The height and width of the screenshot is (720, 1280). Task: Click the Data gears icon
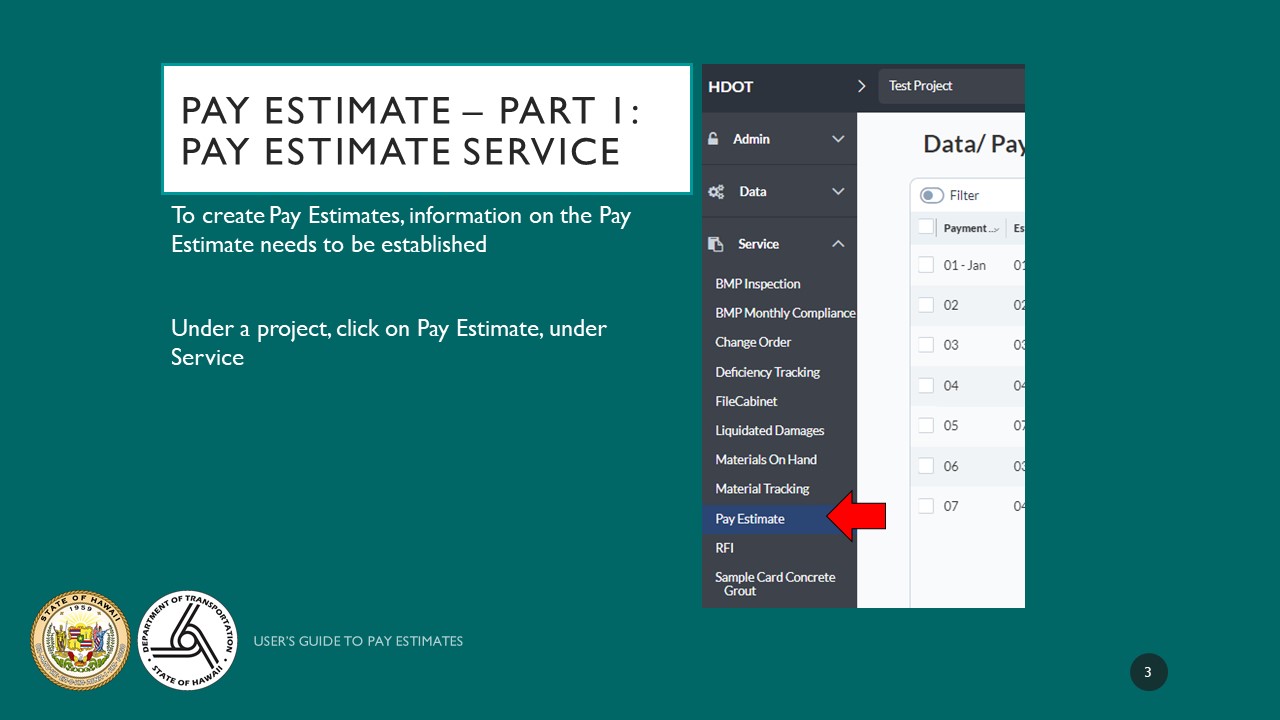tap(716, 191)
